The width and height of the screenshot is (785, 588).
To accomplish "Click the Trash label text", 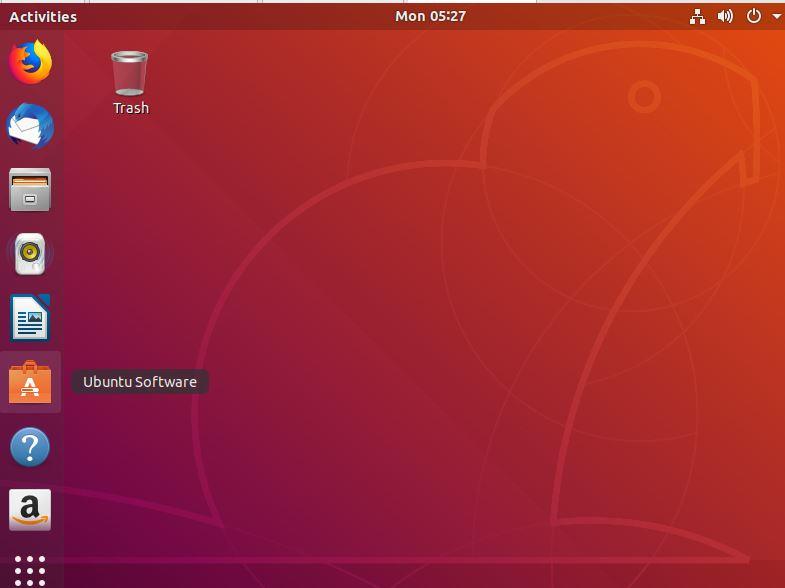I will pos(131,108).
